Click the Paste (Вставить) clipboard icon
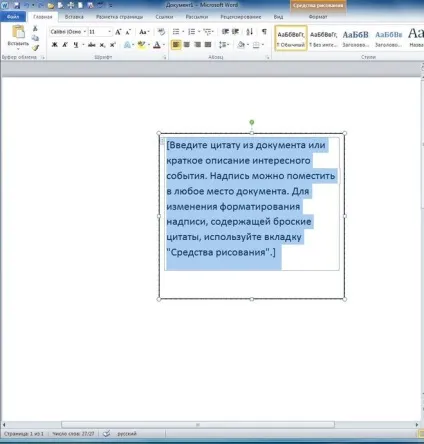The image size is (424, 444). click(x=18, y=32)
